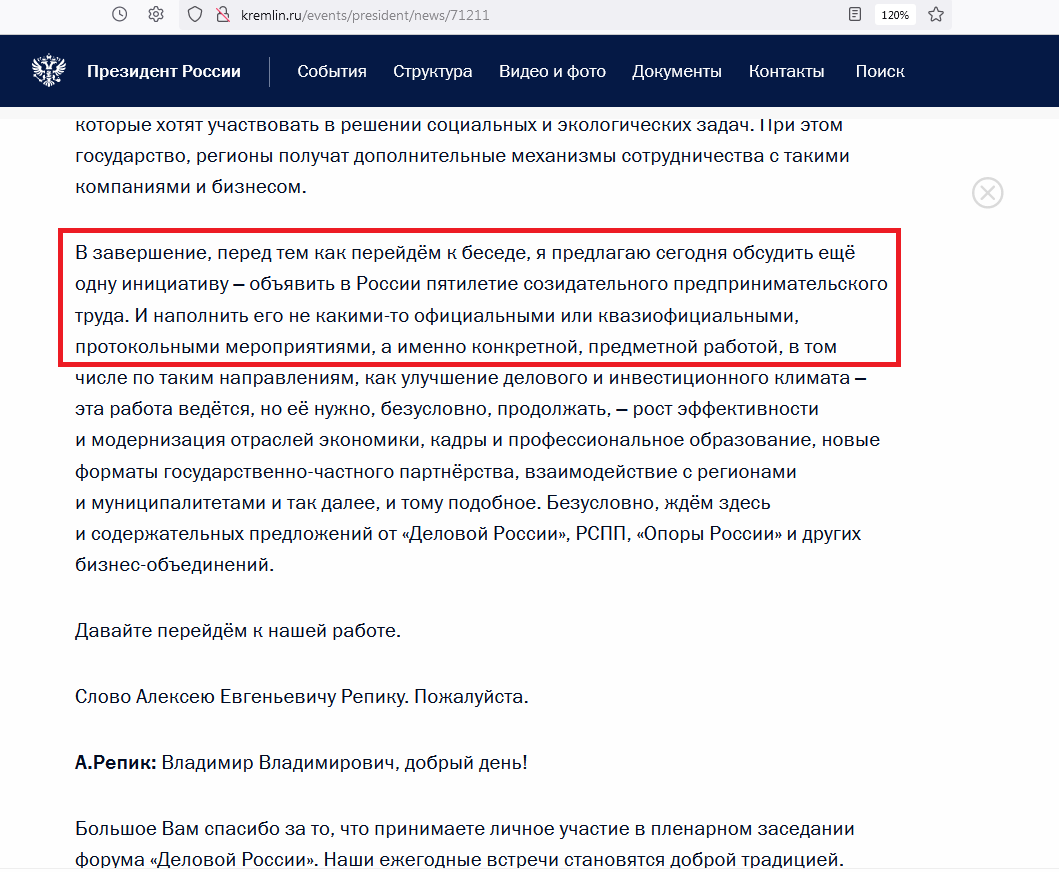Click the bold speaker name А.Репик:
The image size is (1059, 872).
pyautogui.click(x=115, y=763)
